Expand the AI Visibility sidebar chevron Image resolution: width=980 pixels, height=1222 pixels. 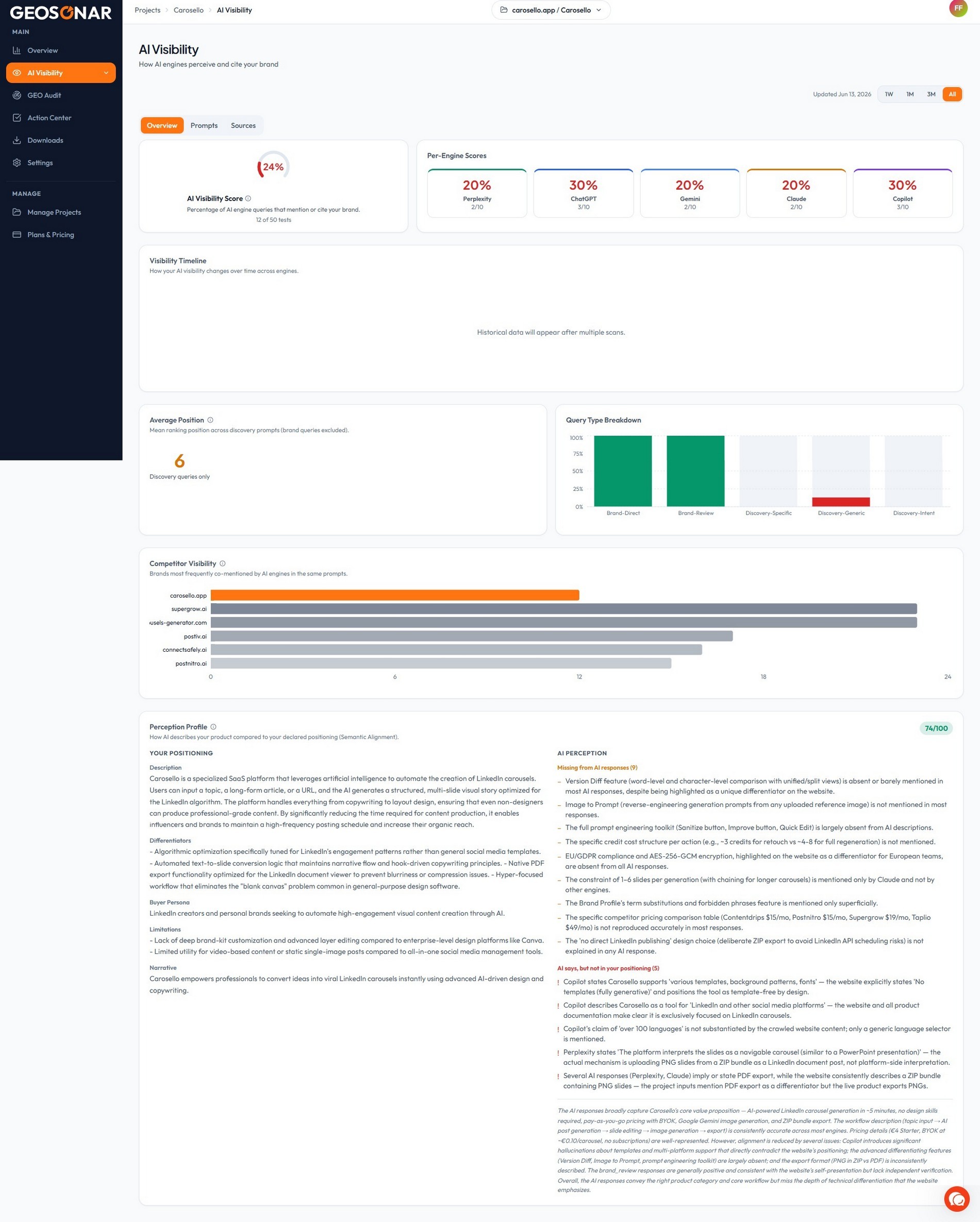[x=106, y=73]
